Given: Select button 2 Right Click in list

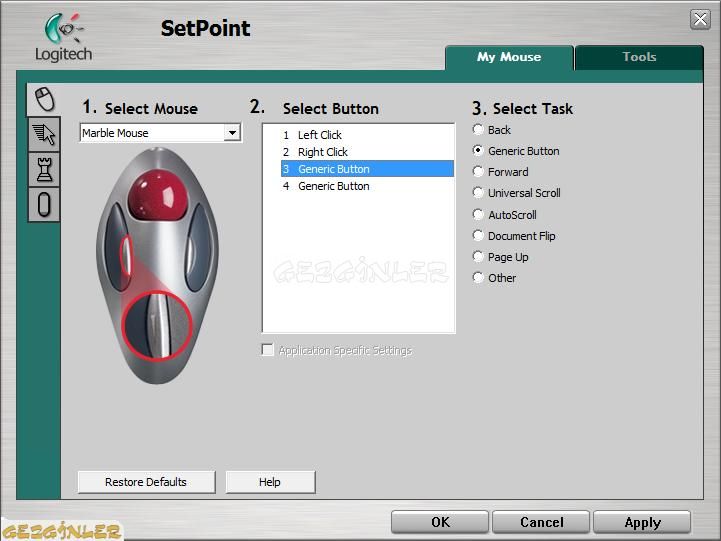Looking at the screenshot, I should [x=367, y=152].
